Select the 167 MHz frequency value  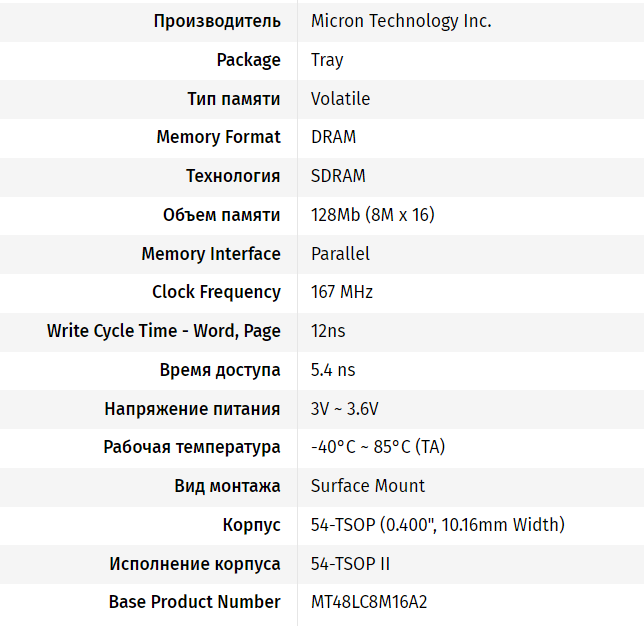coord(342,292)
